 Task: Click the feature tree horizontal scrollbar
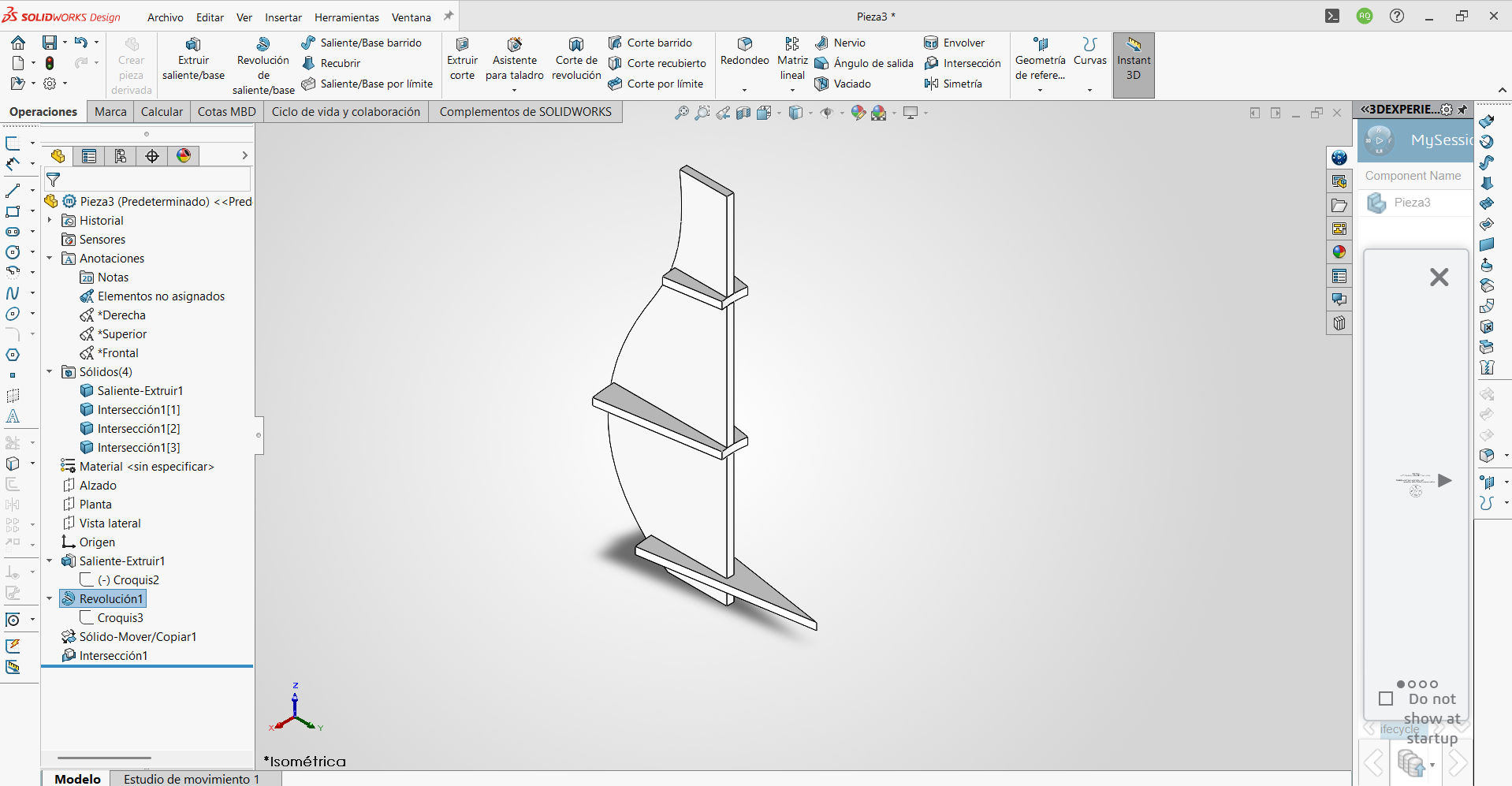pyautogui.click(x=104, y=758)
